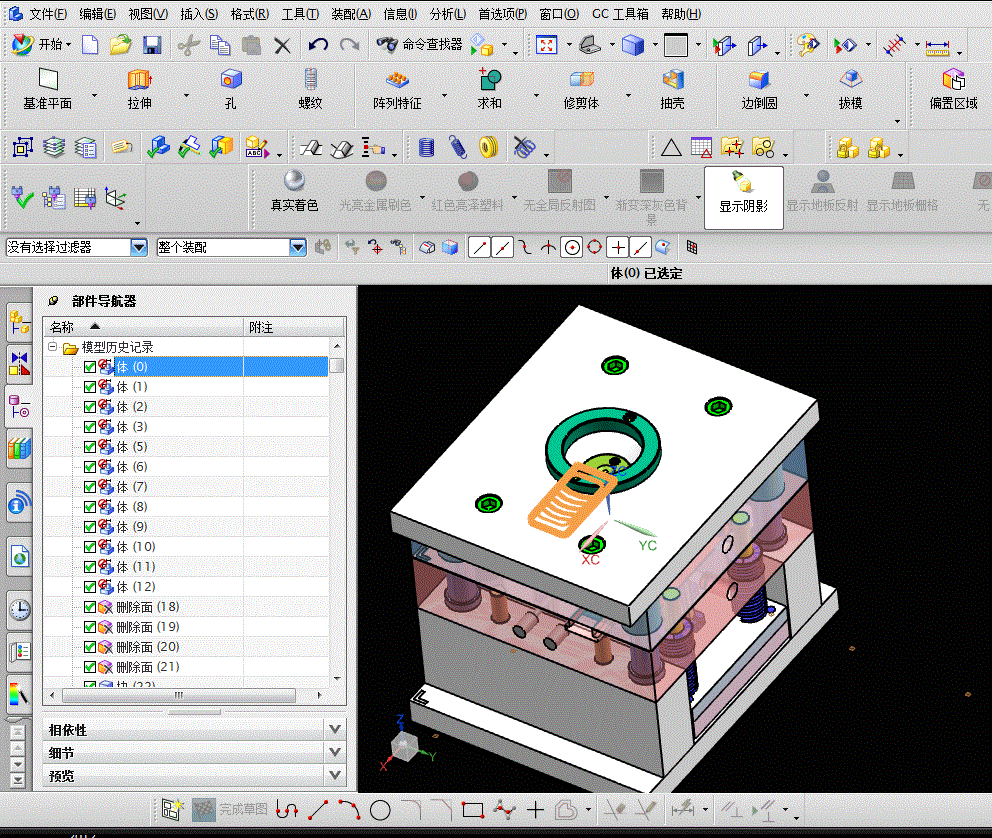Click the Command Finder (命令查找器) button

point(419,45)
